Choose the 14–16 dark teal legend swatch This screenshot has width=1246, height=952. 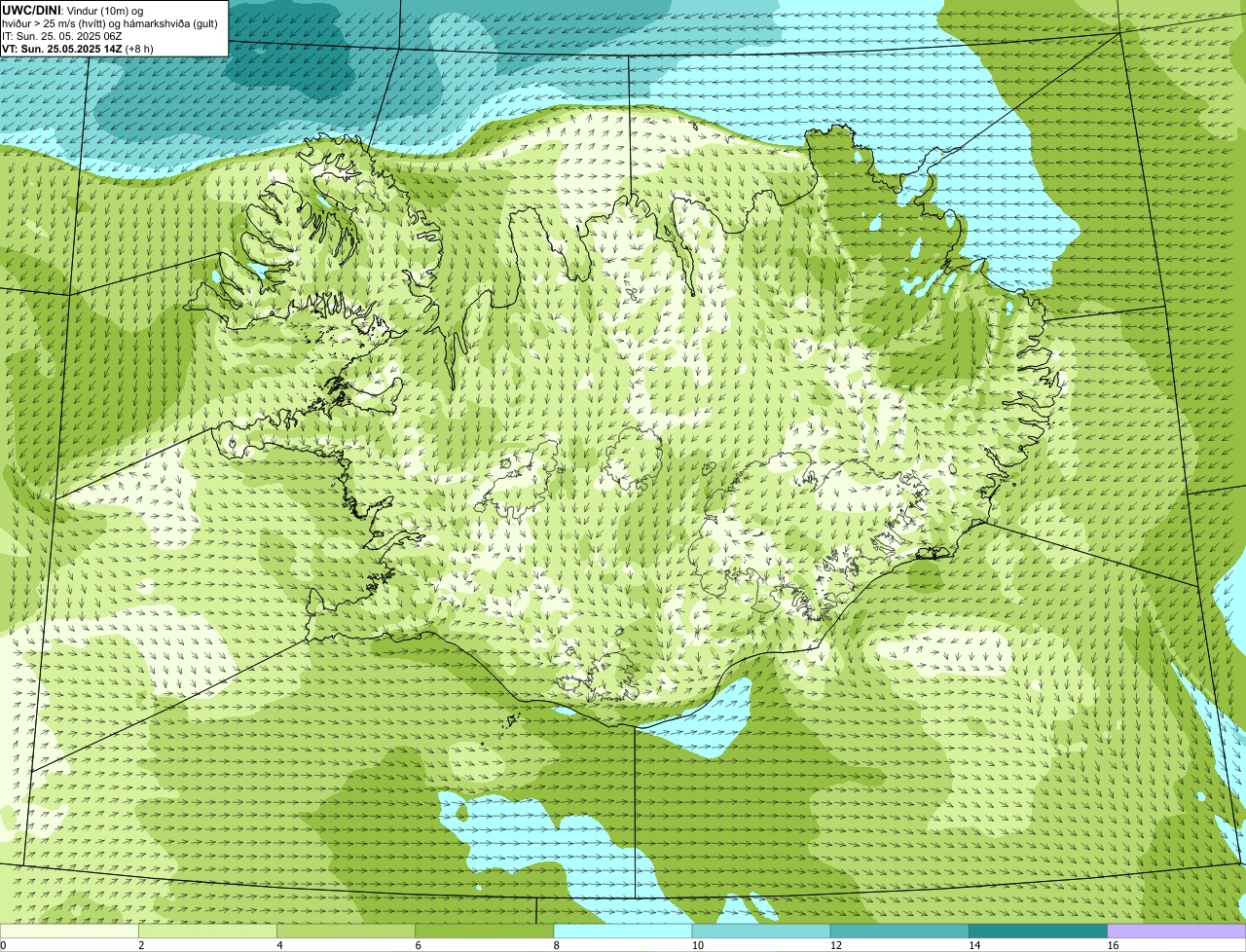[1038, 931]
